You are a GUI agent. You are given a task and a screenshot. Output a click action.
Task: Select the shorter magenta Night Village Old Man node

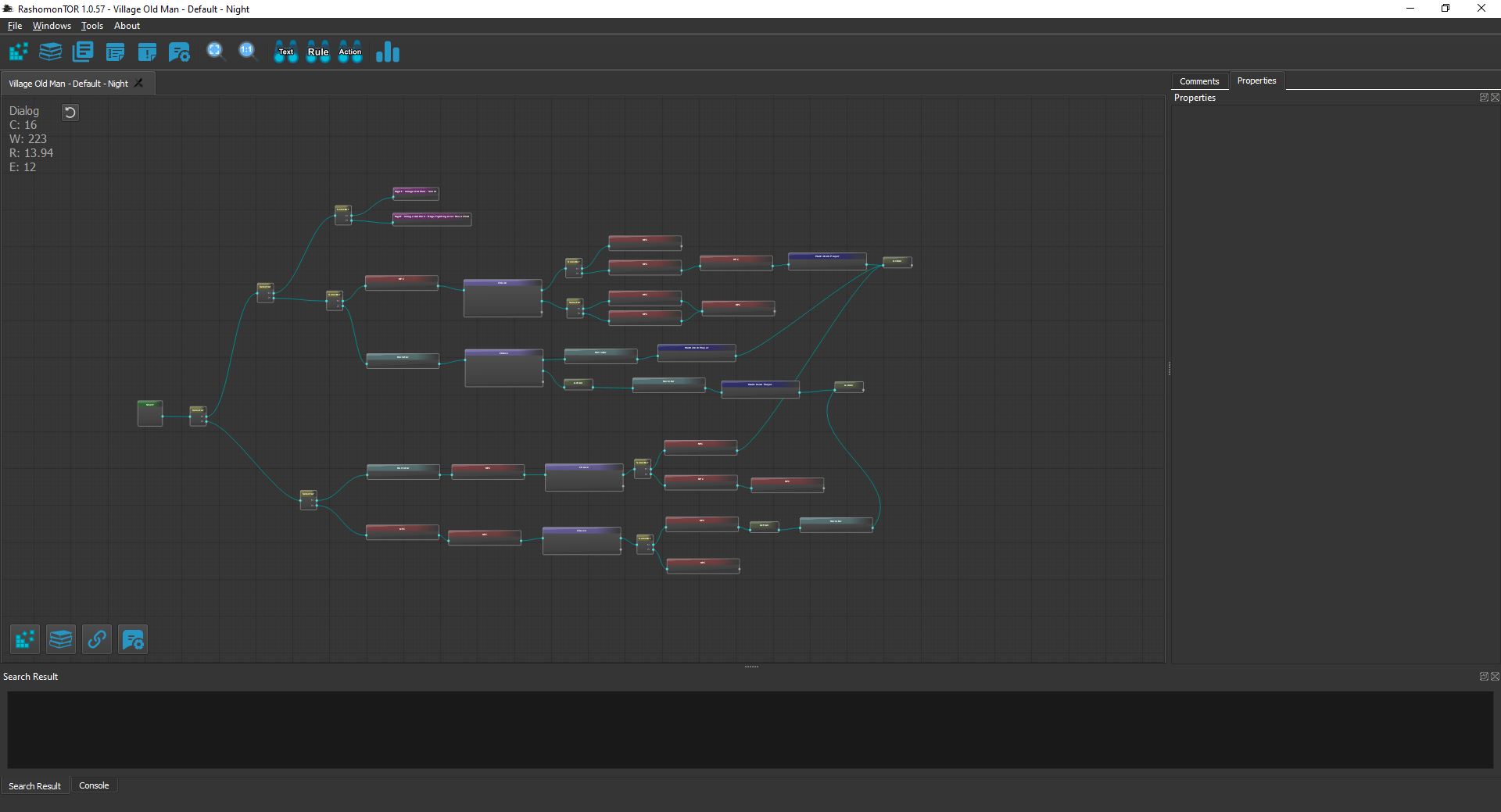point(416,193)
